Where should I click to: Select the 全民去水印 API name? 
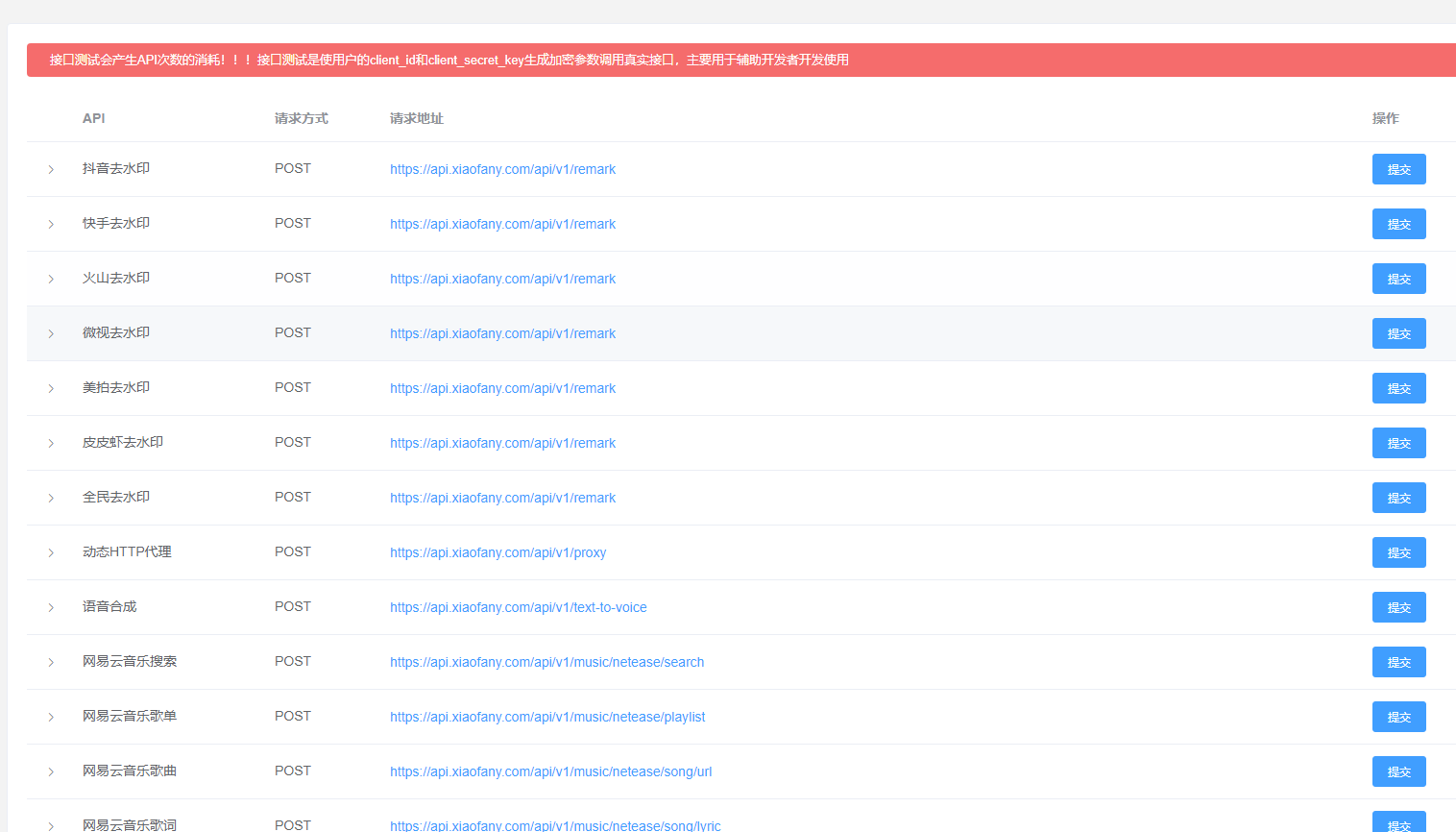click(x=115, y=497)
